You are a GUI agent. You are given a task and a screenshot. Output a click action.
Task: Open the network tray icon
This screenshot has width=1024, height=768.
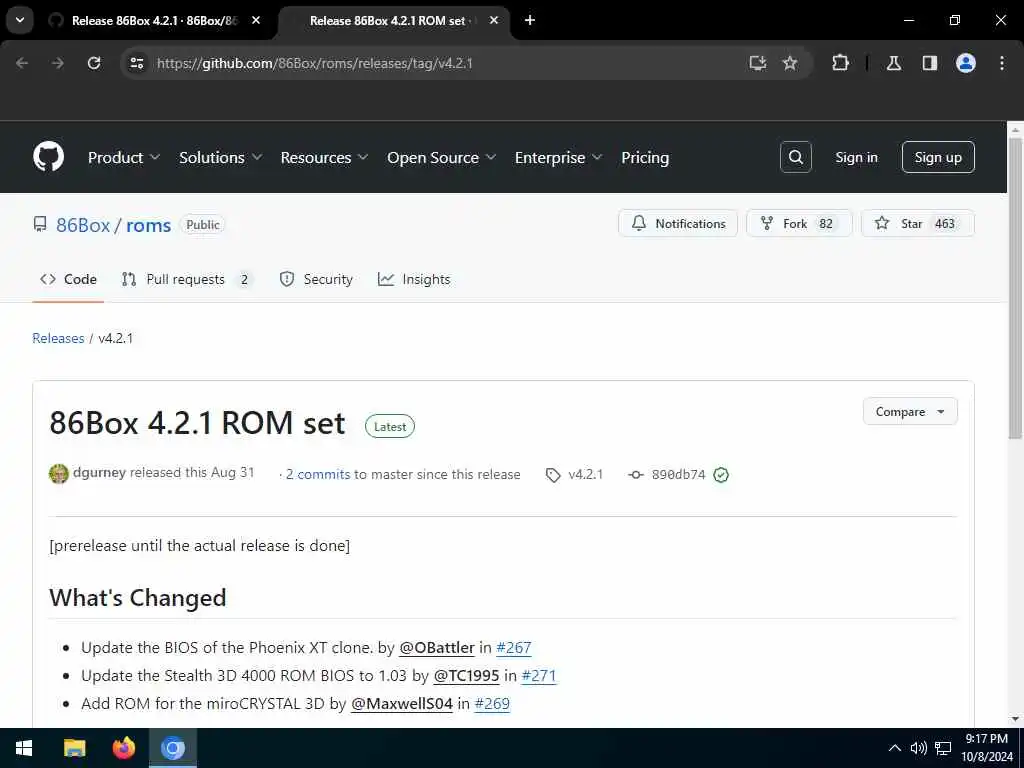(x=943, y=748)
